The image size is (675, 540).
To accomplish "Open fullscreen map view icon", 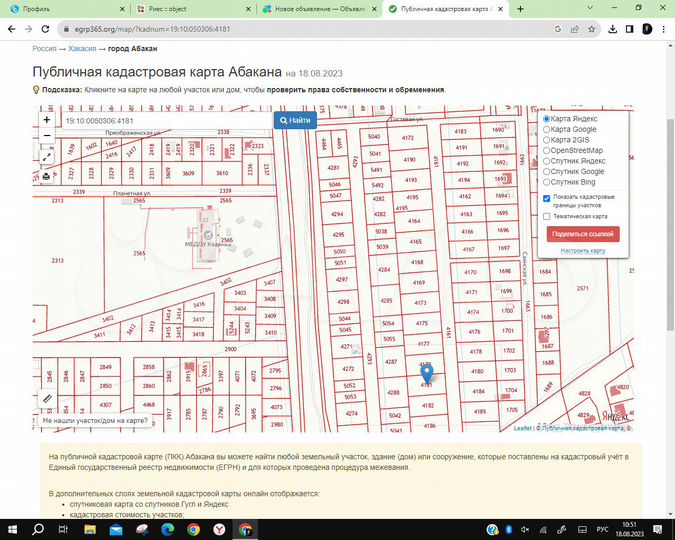I will [x=47, y=157].
